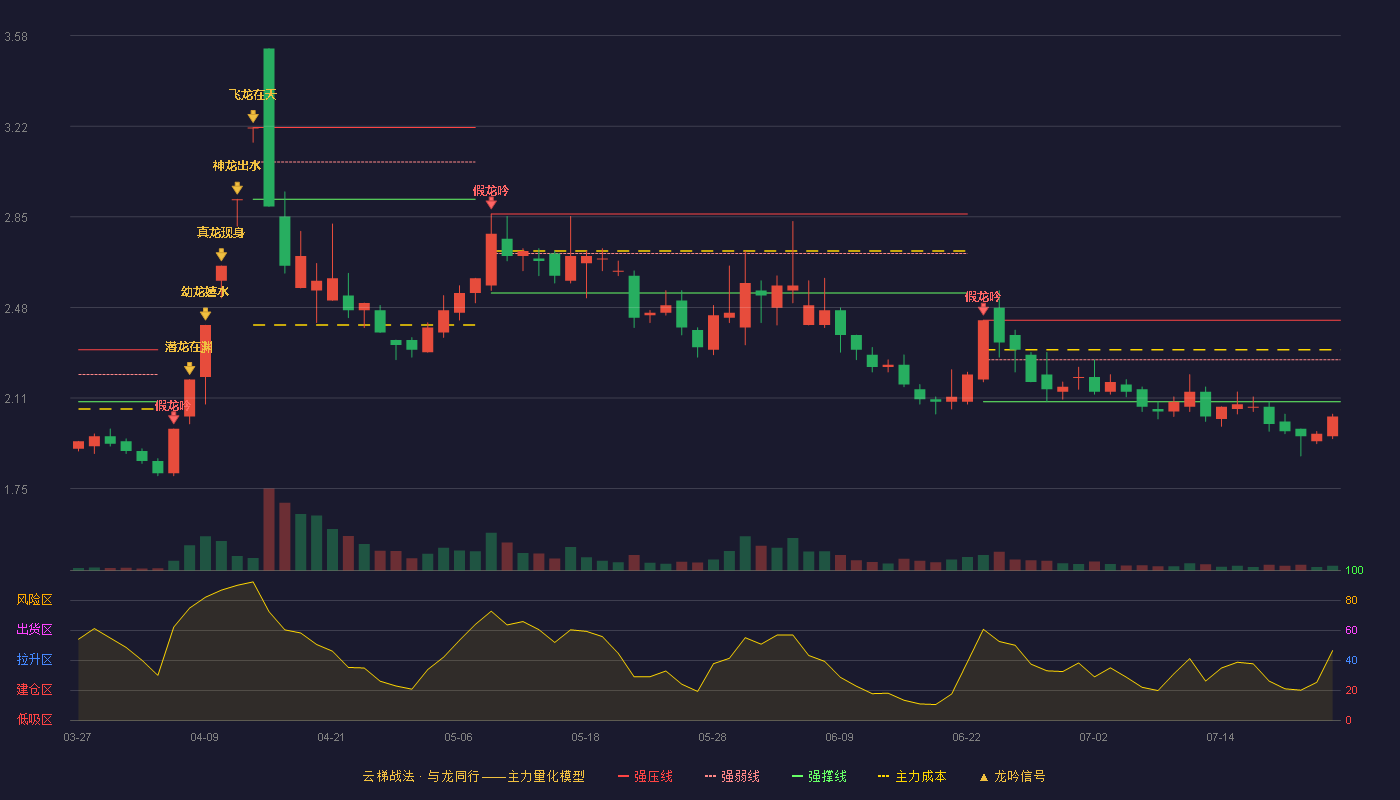Click the tallest volume bar
Screen dimensions: 1400x800
269,529
